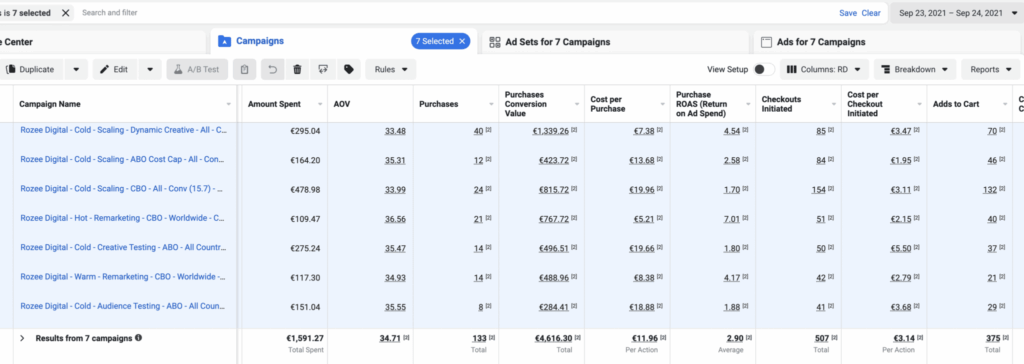Click the export share icon beside trash
The width and height of the screenshot is (1024, 364).
click(x=323, y=69)
